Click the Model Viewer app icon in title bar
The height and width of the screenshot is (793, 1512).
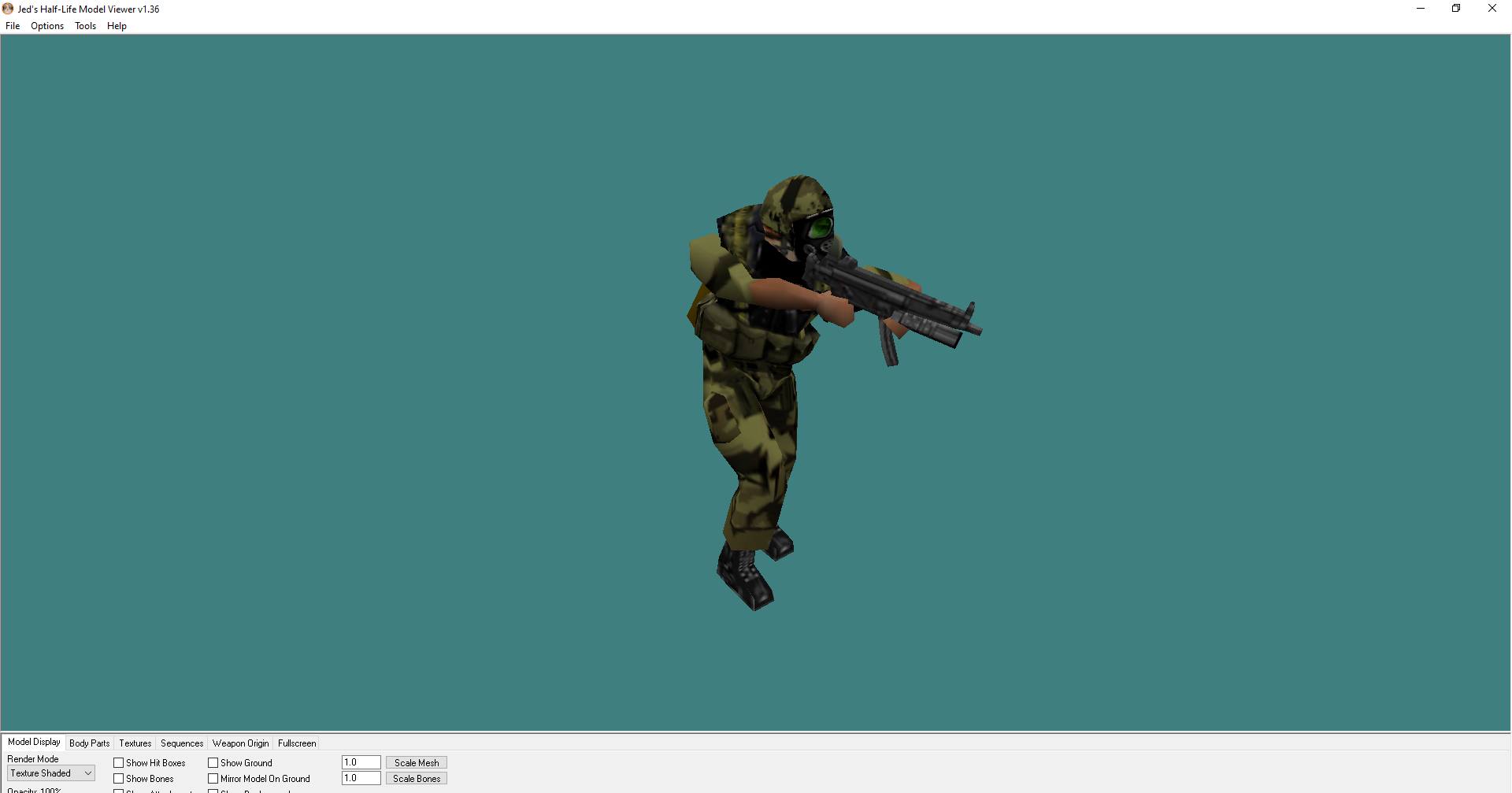coord(8,9)
